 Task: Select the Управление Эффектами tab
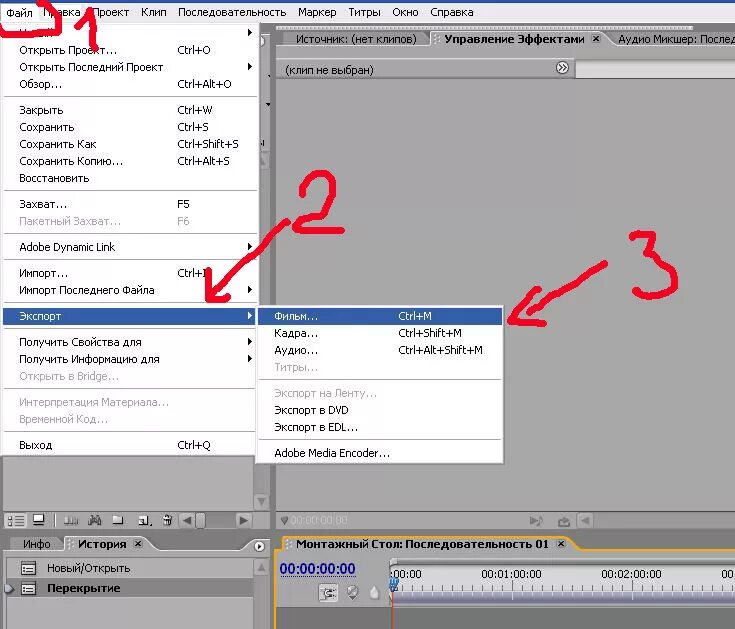pos(514,39)
